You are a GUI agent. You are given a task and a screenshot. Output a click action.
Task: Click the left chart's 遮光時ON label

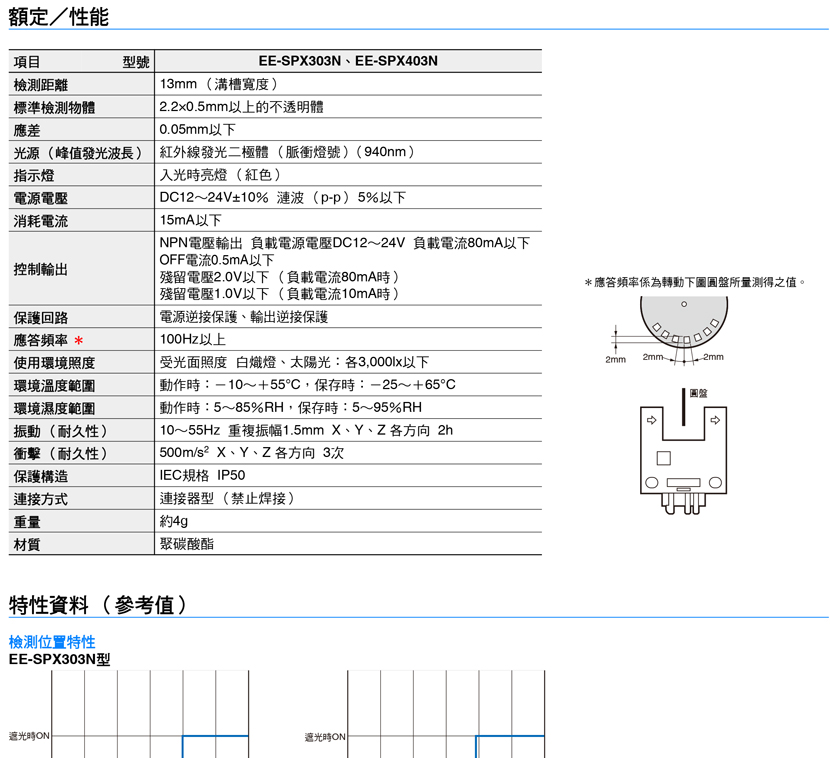(x=29, y=736)
